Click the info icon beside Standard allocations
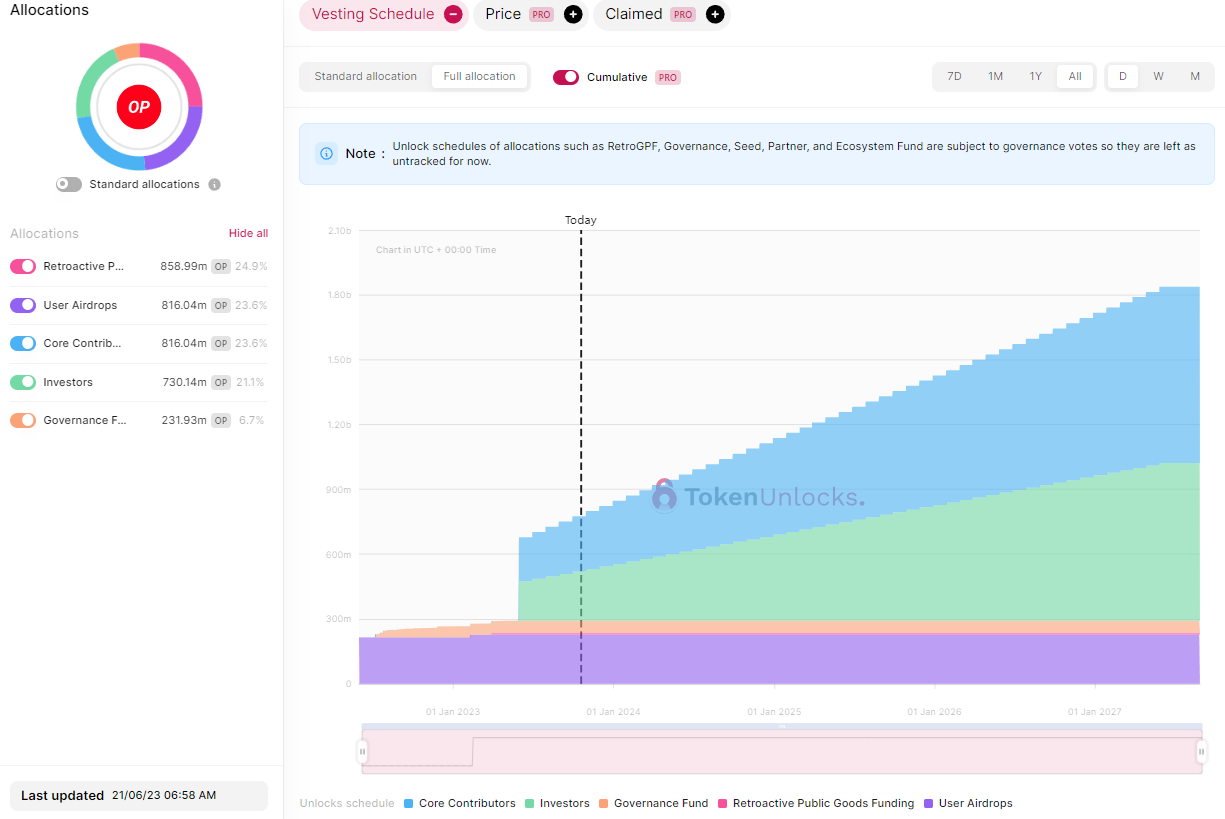This screenshot has width=1225, height=819. [214, 185]
